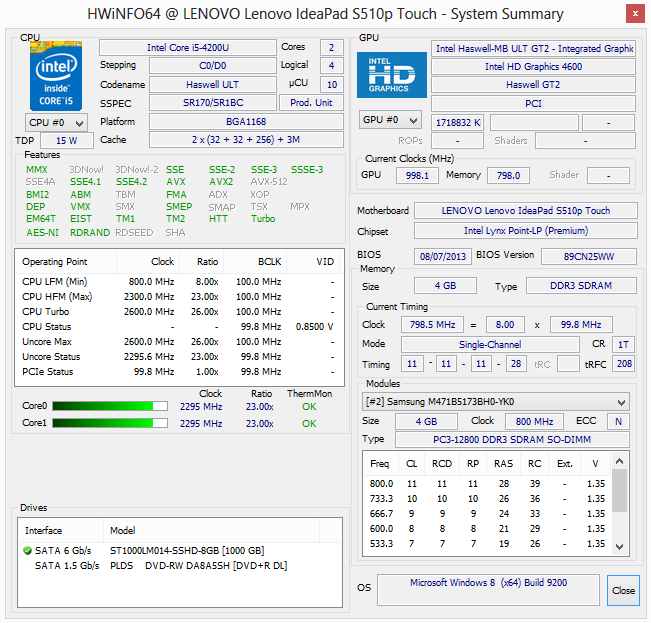Click the Close button at bottom right
Viewport: 651px width, 623px height.
[623, 590]
